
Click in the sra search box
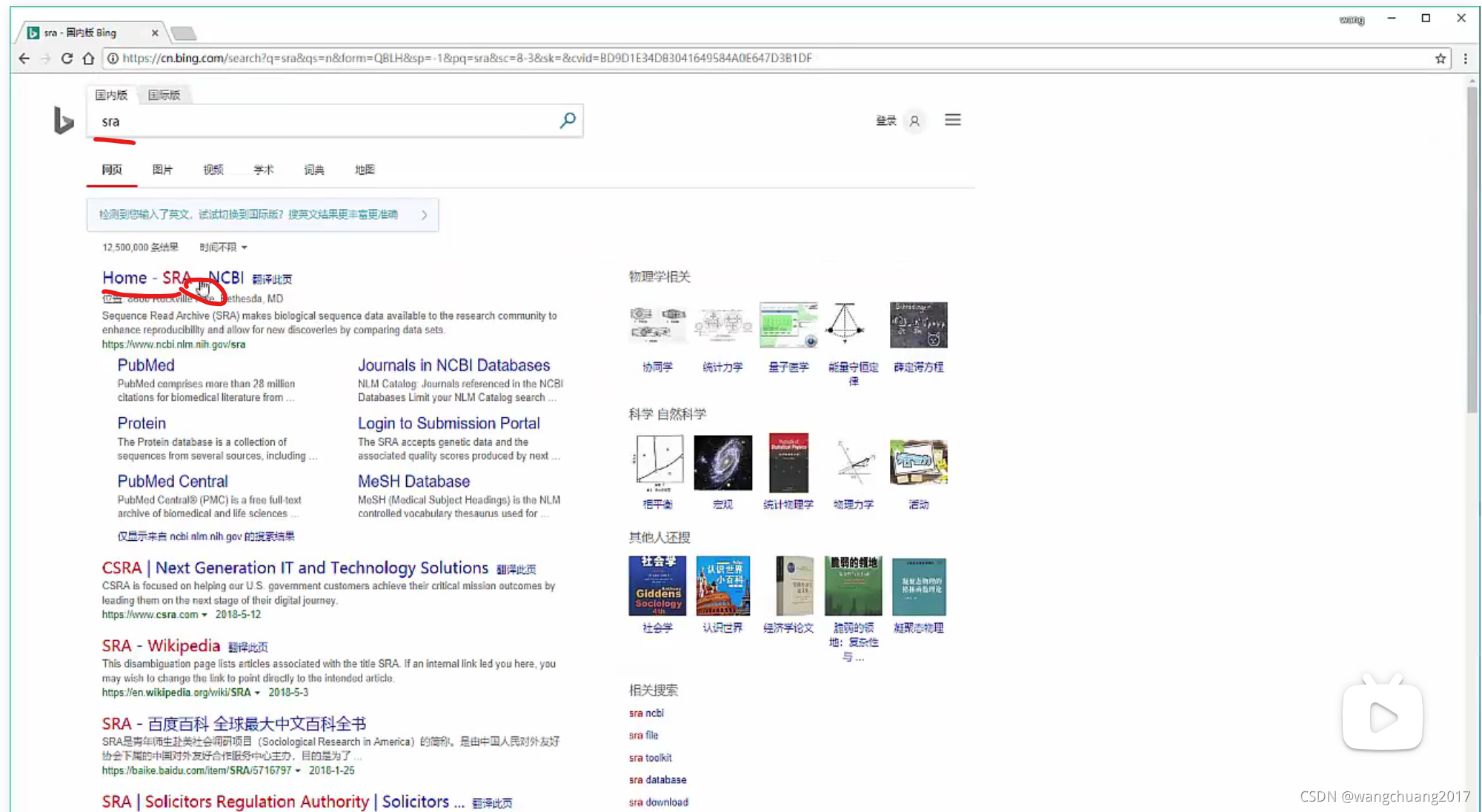[326, 122]
